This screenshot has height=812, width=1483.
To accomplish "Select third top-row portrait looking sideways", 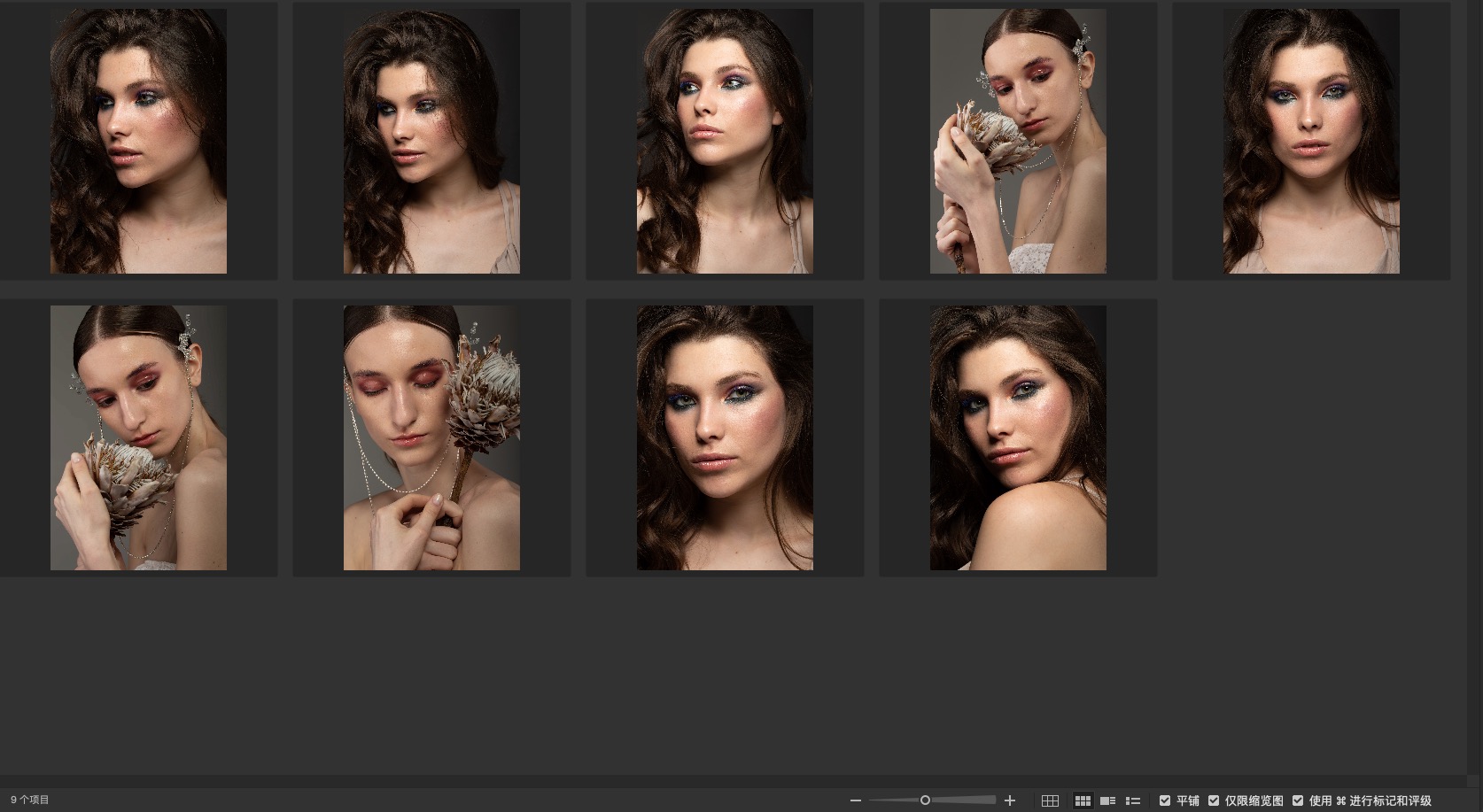I will pos(725,142).
